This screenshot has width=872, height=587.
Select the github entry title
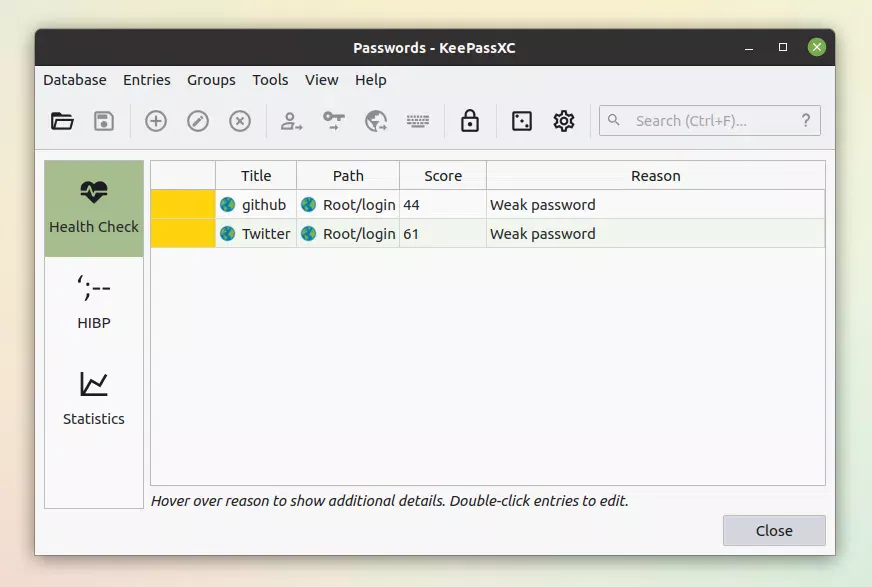click(264, 205)
